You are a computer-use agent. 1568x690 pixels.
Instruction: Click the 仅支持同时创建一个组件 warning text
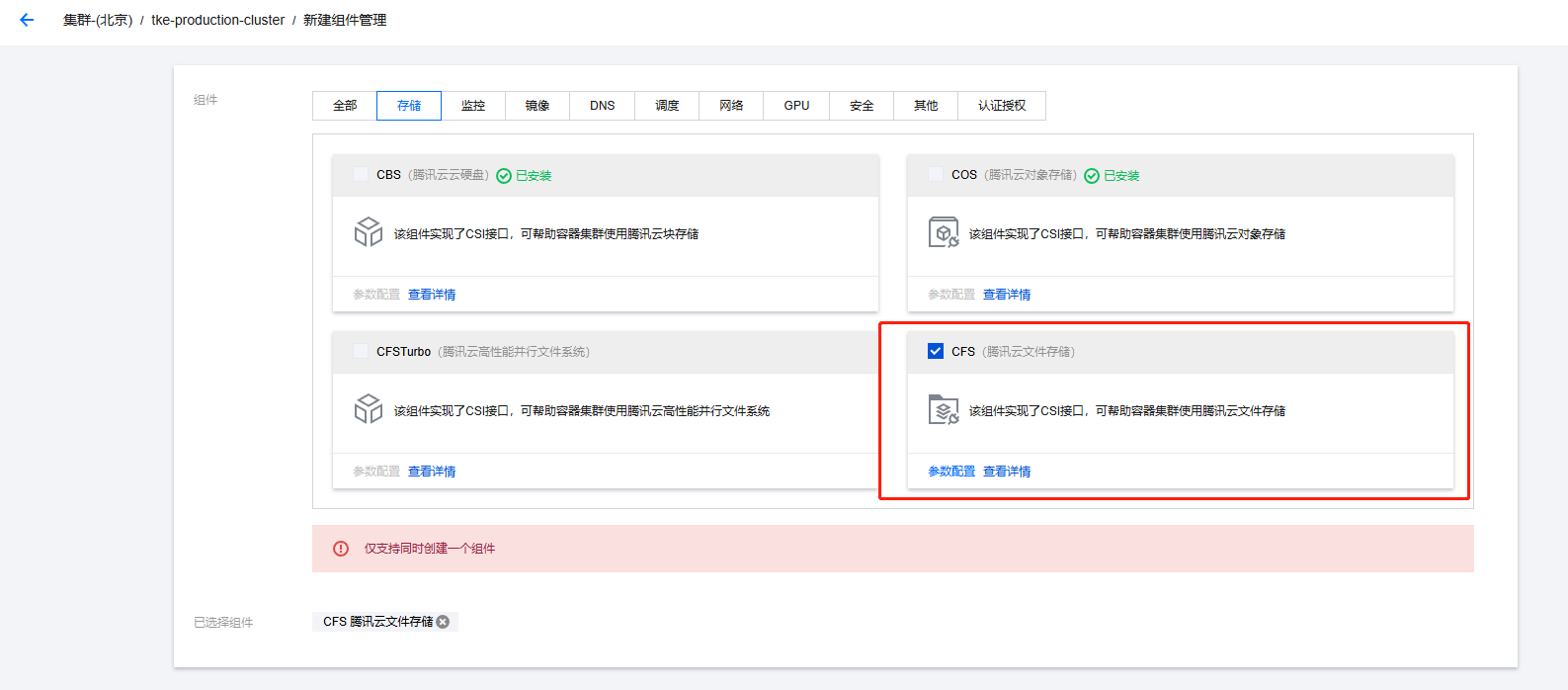pyautogui.click(x=430, y=549)
